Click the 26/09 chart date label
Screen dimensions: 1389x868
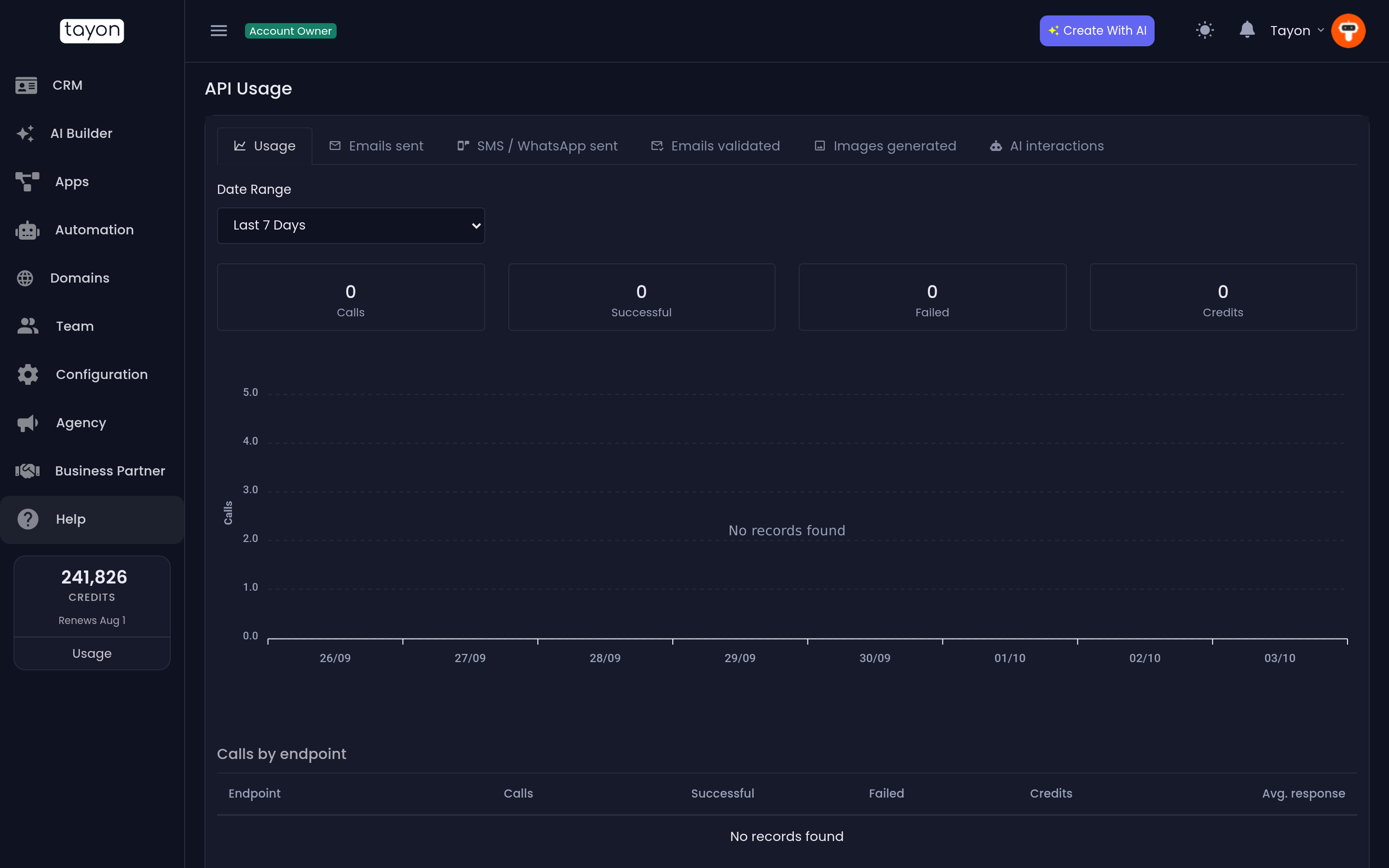(x=335, y=658)
